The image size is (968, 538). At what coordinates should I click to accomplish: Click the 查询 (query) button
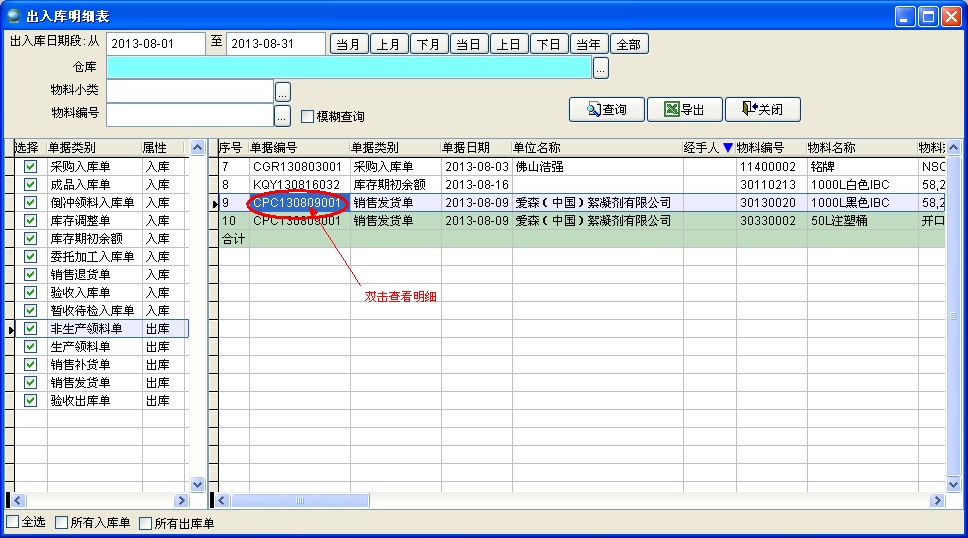point(606,110)
